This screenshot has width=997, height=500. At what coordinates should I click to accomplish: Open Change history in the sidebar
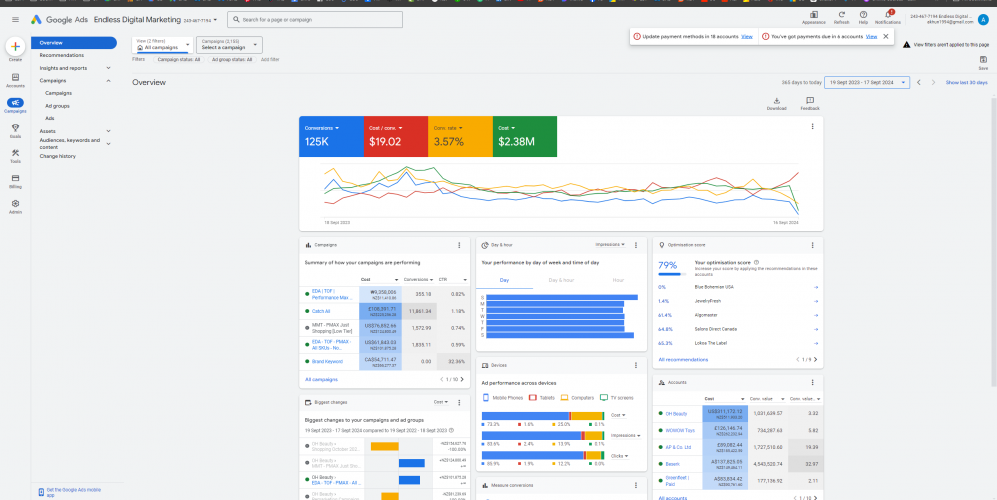coord(57,156)
